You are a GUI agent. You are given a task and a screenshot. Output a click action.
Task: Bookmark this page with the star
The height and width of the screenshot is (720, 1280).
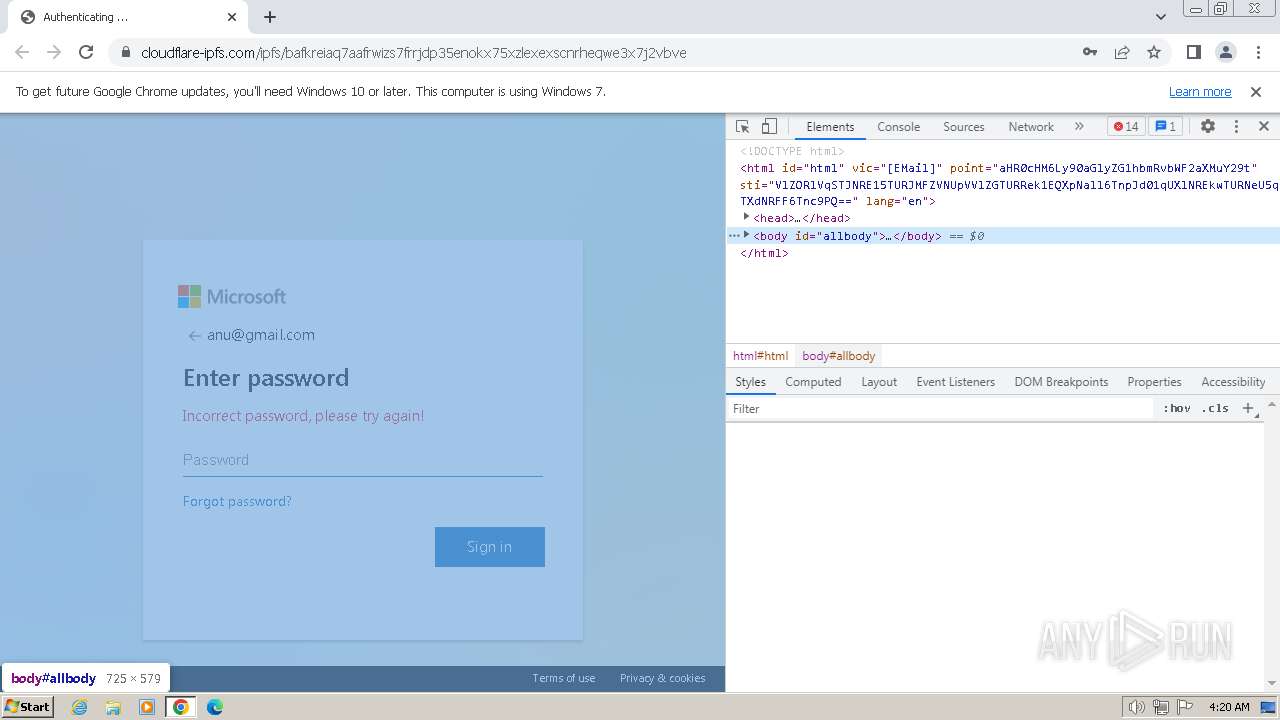pyautogui.click(x=1154, y=52)
